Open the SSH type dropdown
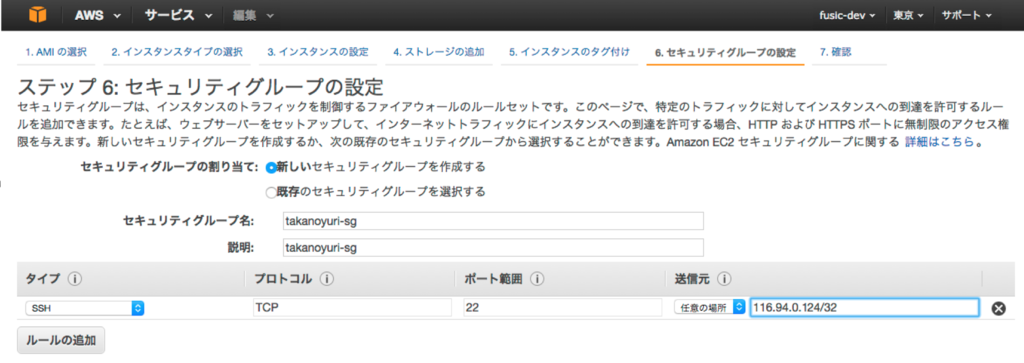Viewport: 1024px width, 363px height. click(x=85, y=308)
